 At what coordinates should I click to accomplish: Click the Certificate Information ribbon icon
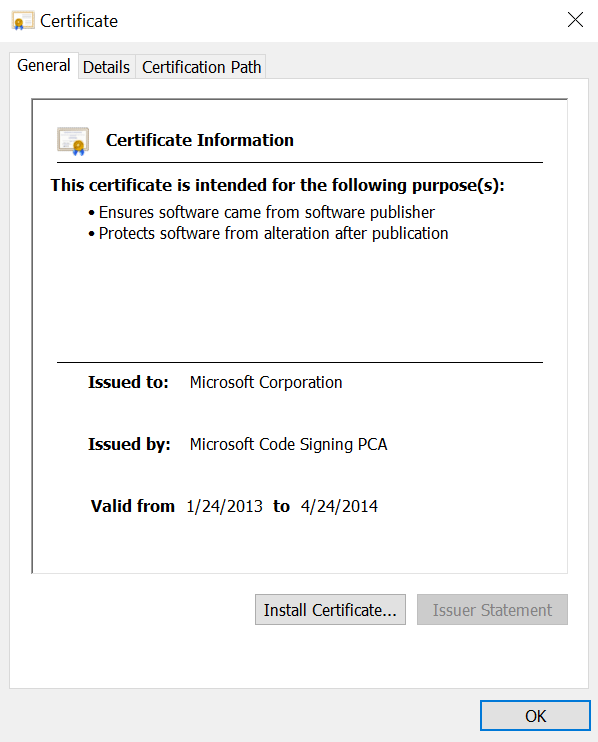point(73,141)
